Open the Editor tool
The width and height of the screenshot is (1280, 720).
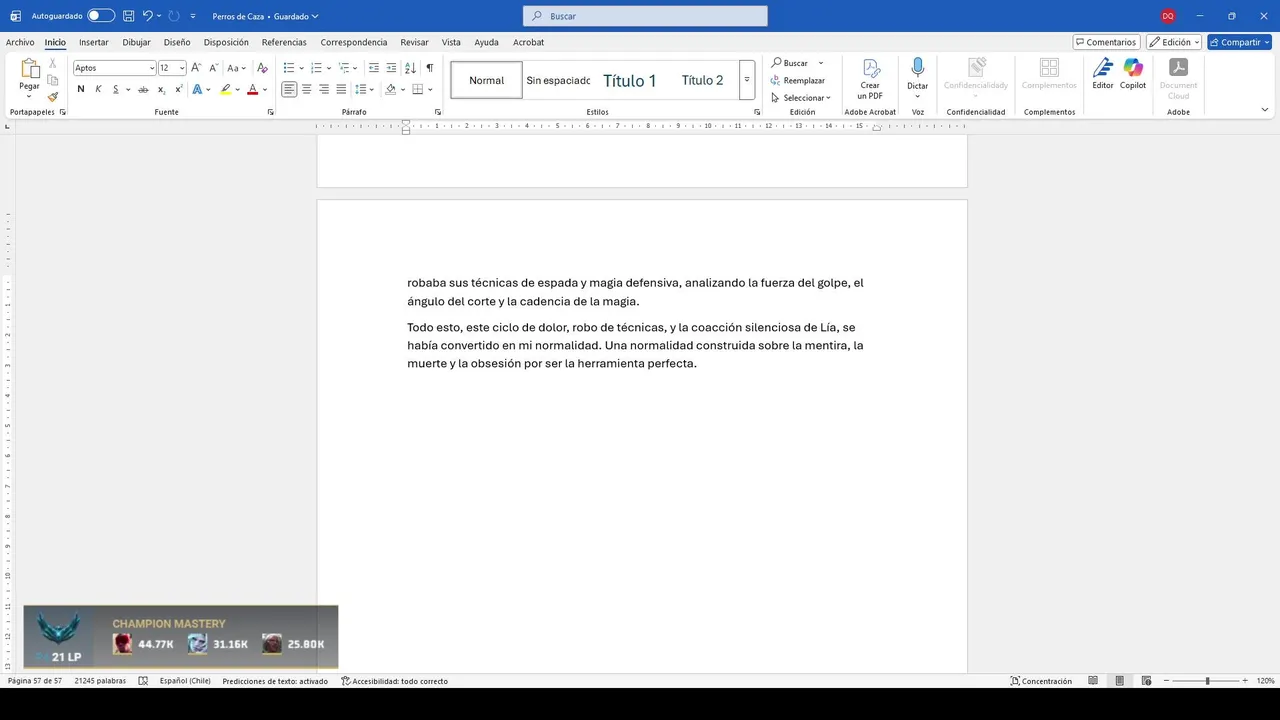point(1102,74)
